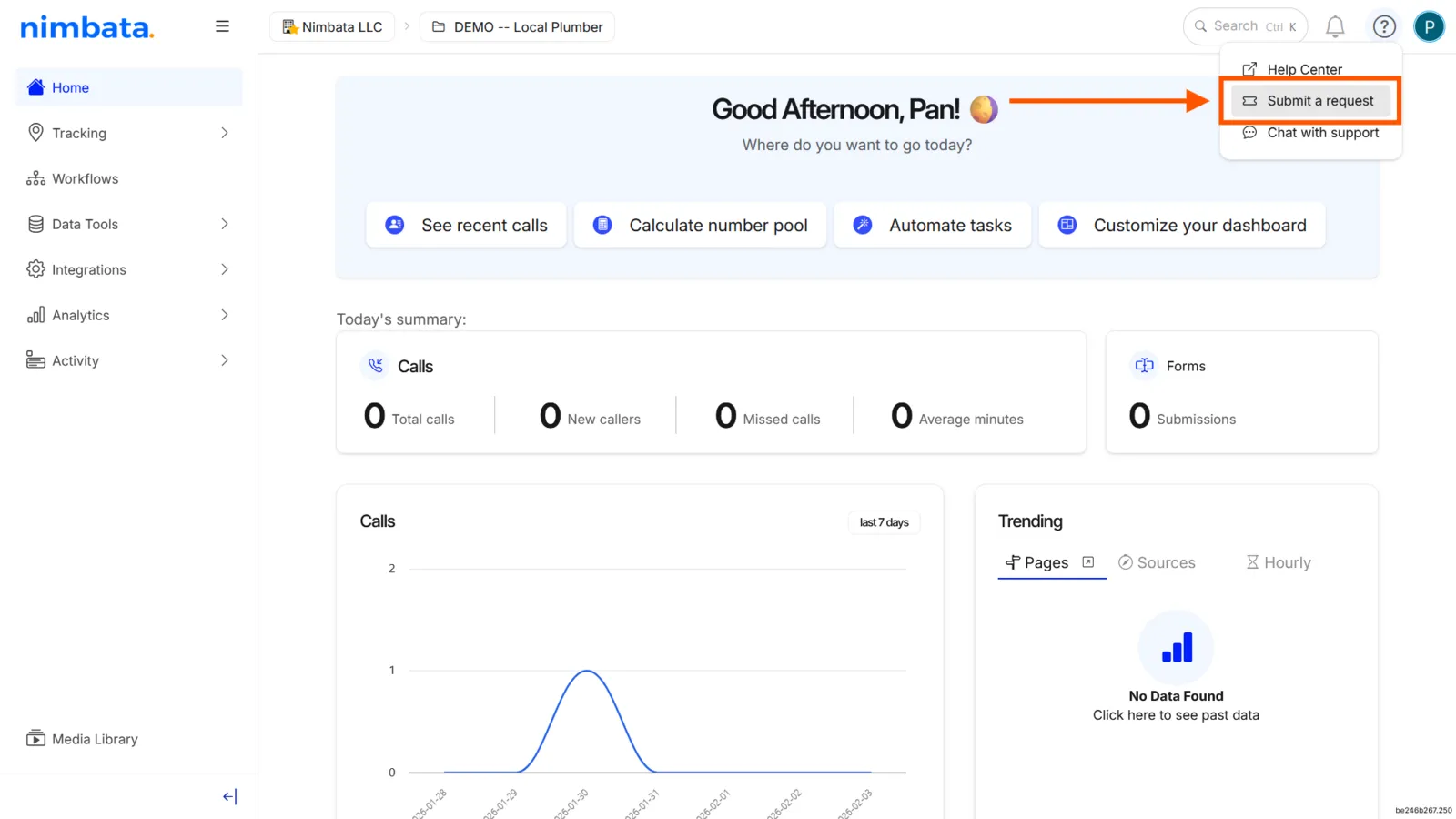Click the Workflows sidebar icon
Viewport: 1456px width, 819px height.
(35, 178)
